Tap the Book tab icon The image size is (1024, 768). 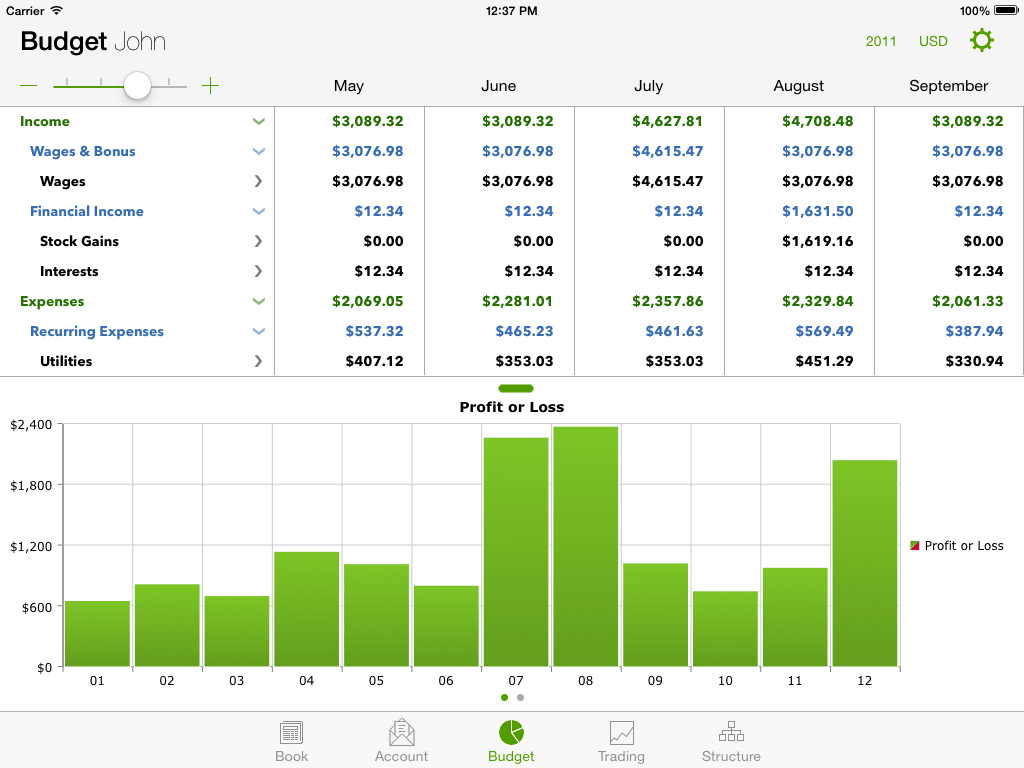coord(292,733)
